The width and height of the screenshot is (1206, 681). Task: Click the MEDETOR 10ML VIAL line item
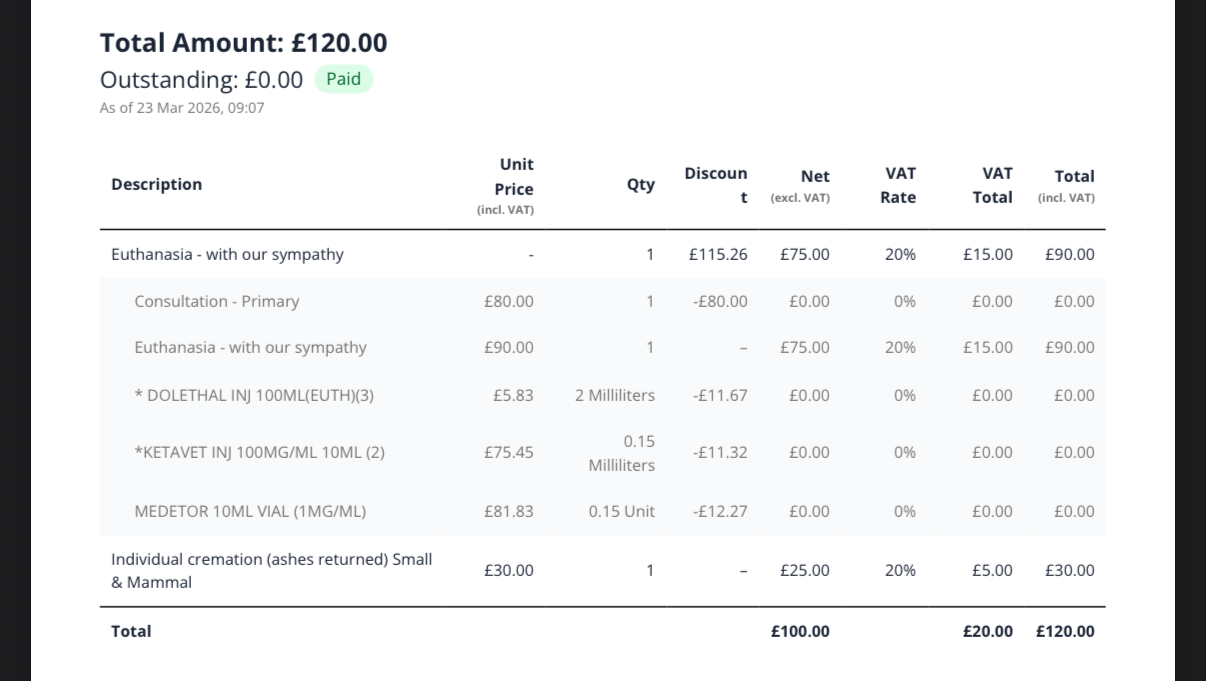point(250,511)
